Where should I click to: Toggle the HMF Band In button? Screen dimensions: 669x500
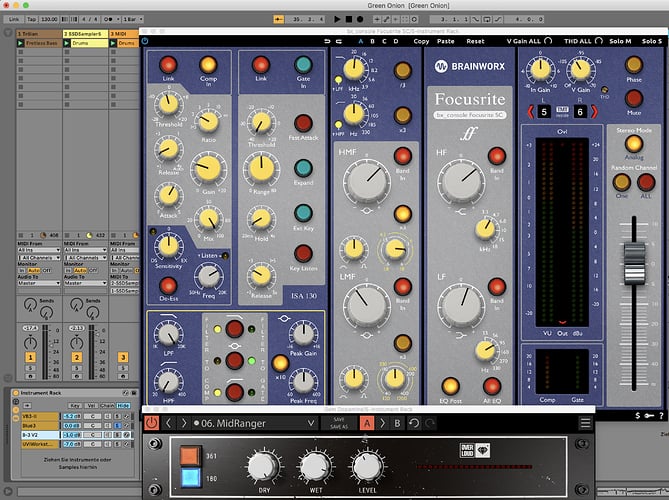pos(402,156)
